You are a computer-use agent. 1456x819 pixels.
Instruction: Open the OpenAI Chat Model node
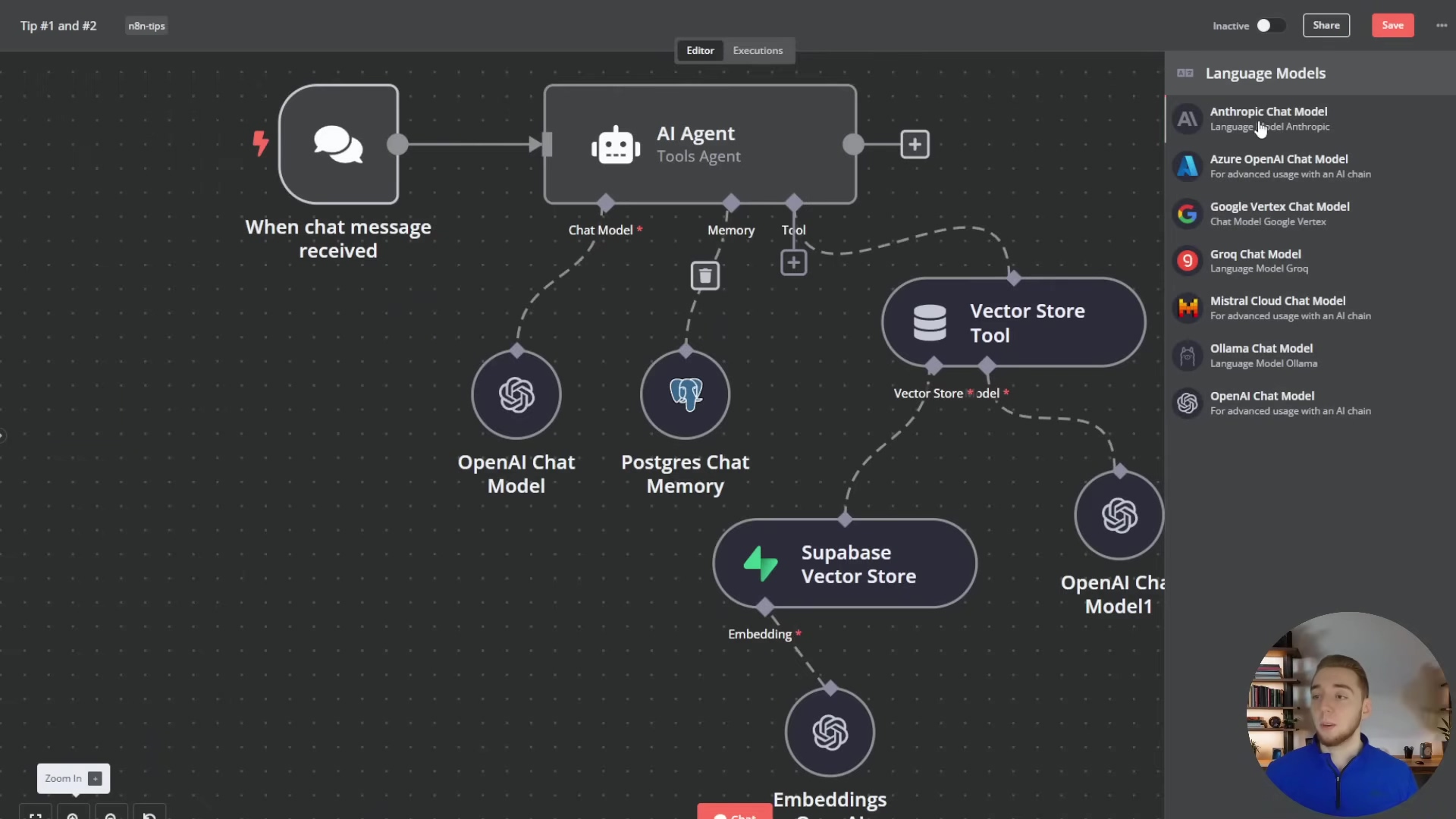(x=516, y=394)
